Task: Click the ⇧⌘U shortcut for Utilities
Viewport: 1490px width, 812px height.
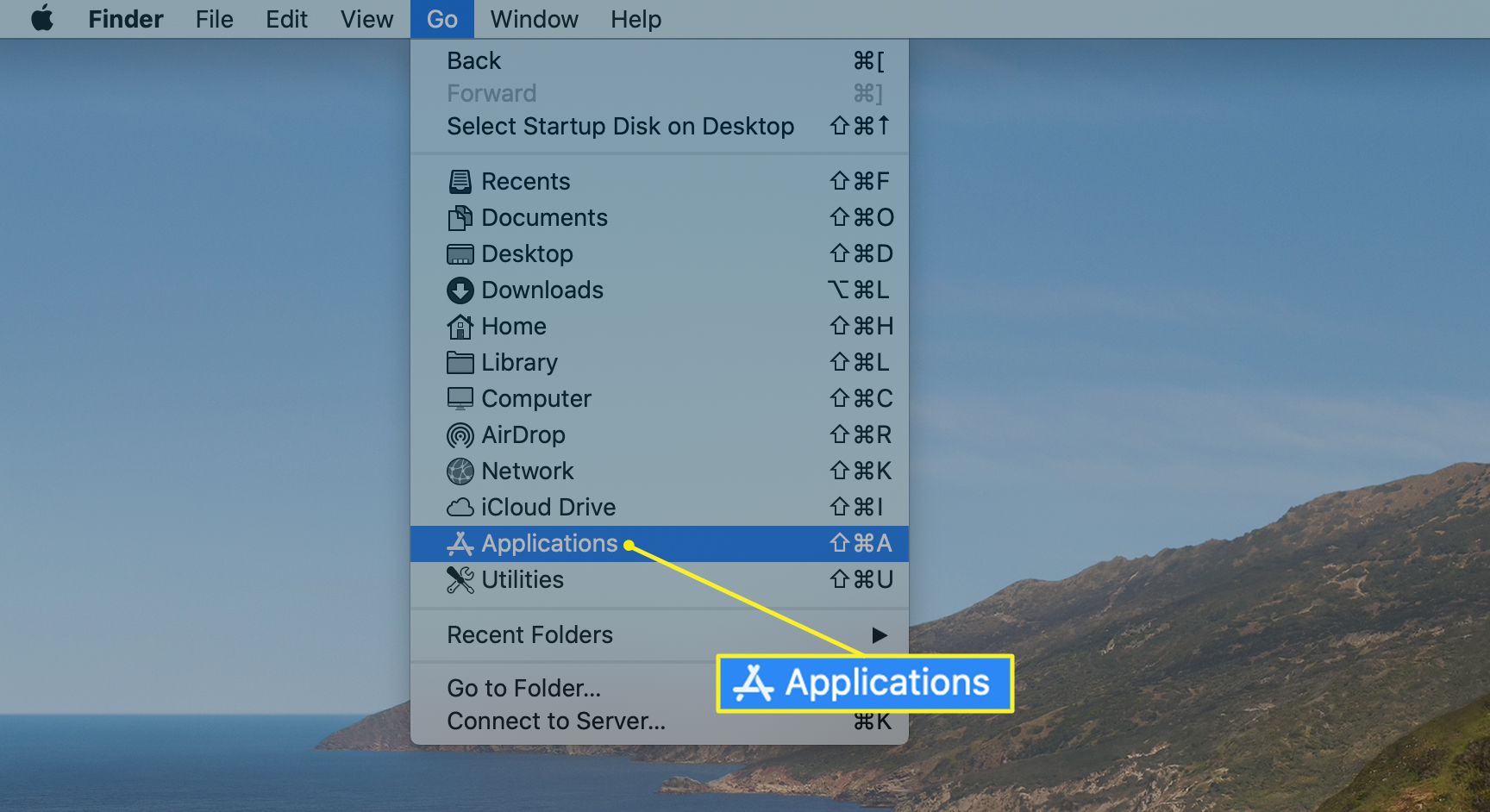Action: point(861,579)
